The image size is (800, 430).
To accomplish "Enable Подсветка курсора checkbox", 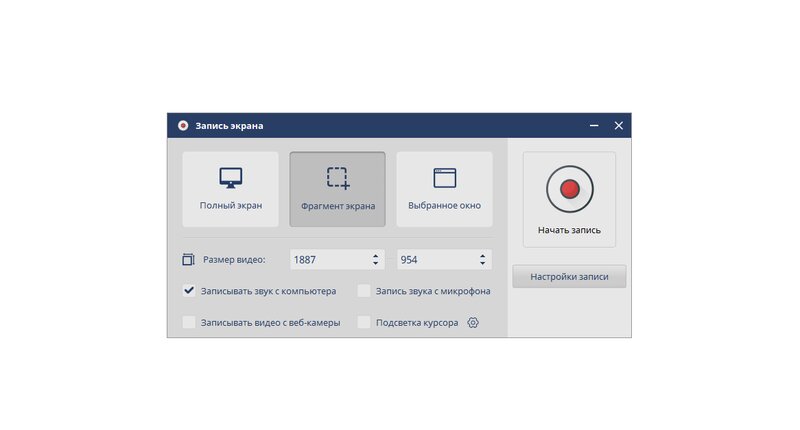I will 364,322.
